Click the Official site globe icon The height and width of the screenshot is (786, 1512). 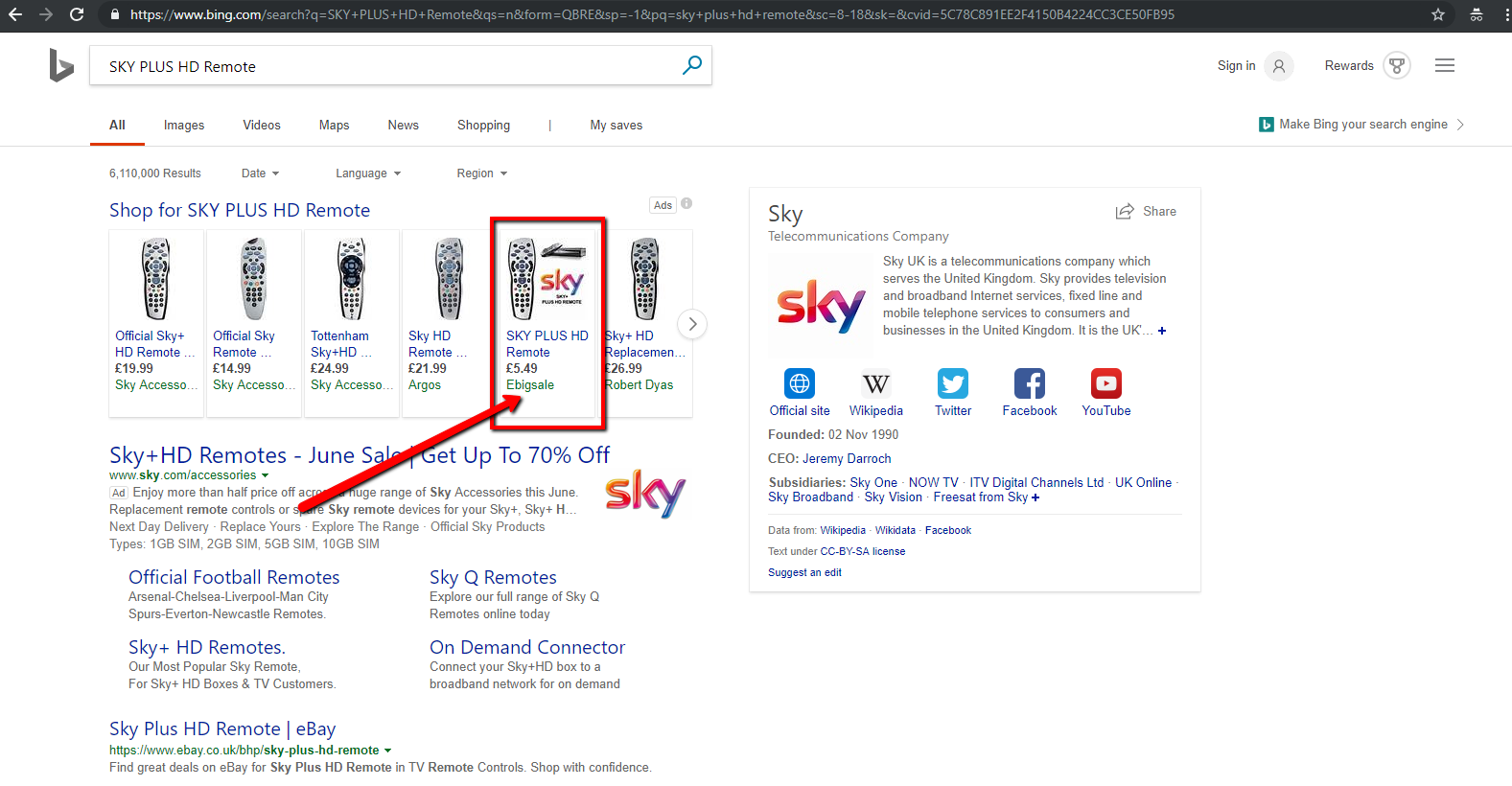[799, 384]
